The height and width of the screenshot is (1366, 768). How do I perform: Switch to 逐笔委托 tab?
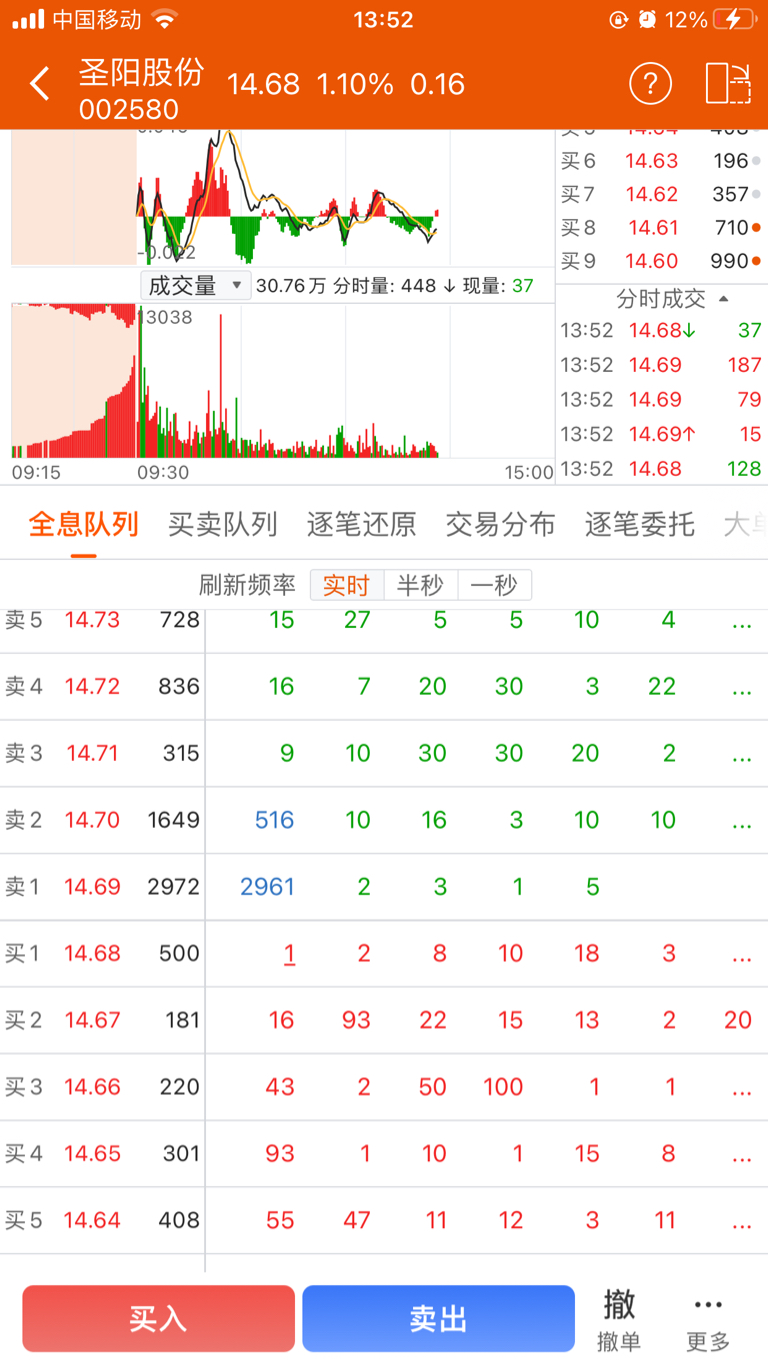pyautogui.click(x=639, y=524)
